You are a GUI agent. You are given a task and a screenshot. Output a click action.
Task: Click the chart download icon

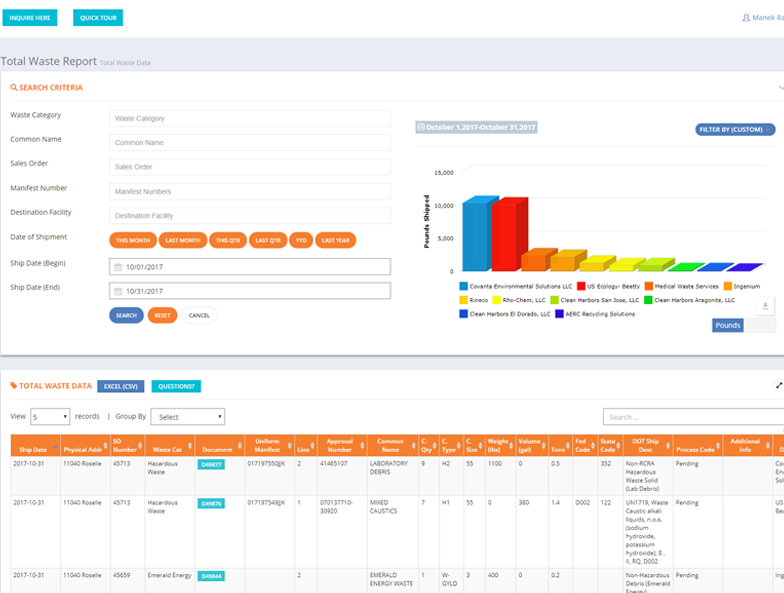click(765, 306)
